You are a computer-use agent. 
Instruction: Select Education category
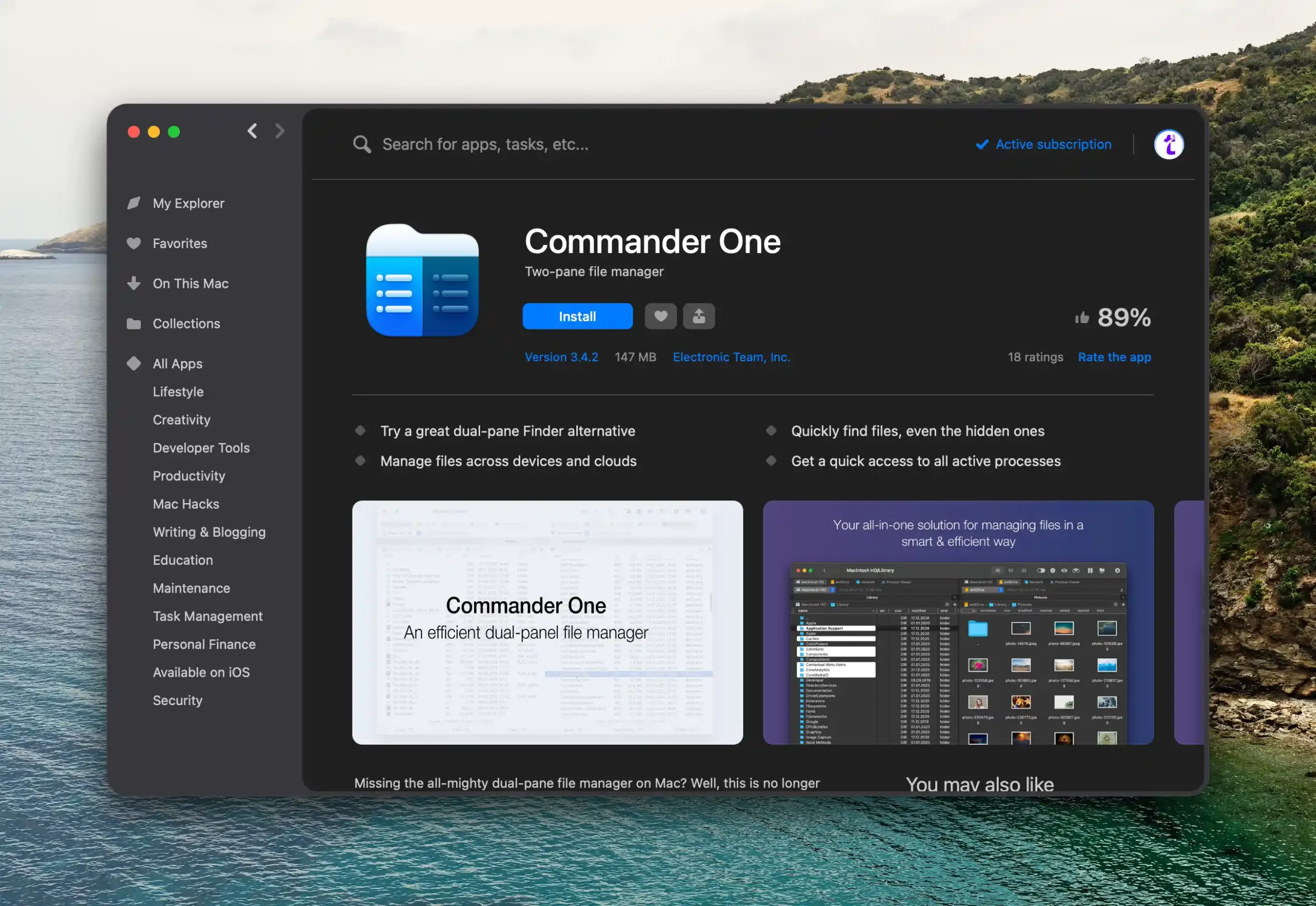pyautogui.click(x=183, y=560)
